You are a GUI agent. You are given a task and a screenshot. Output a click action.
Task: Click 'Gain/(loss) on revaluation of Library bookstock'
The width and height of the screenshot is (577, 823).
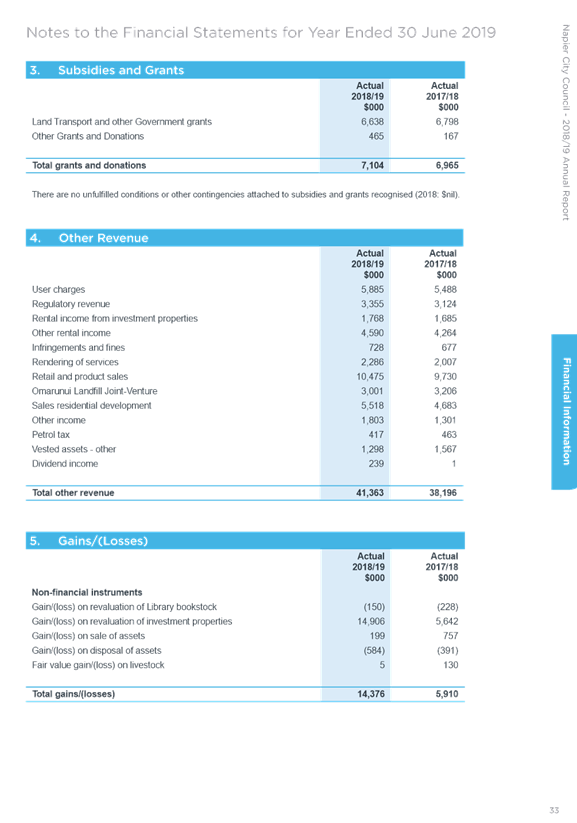124,607
